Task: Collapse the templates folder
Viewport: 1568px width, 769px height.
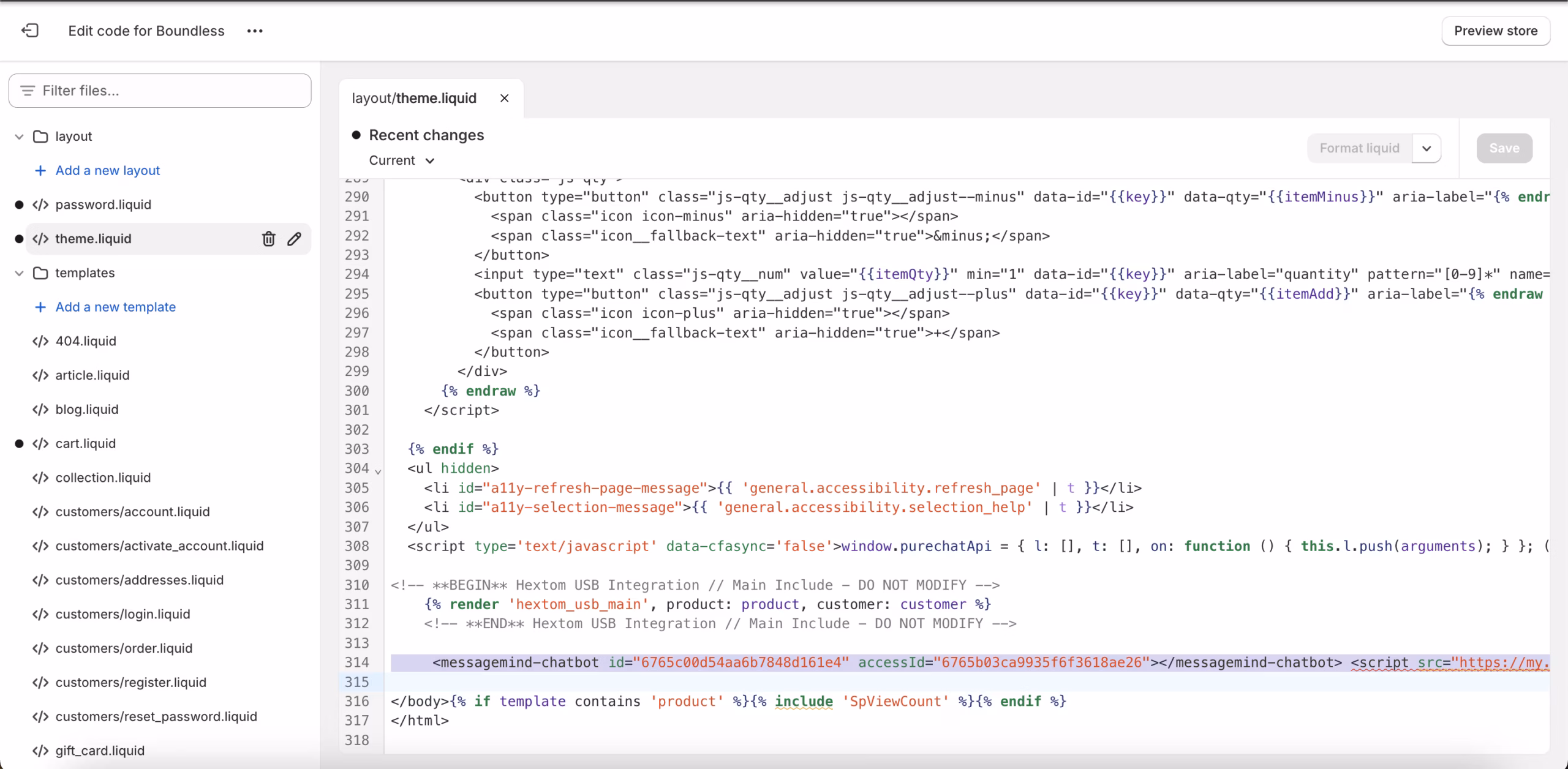Action: pyautogui.click(x=18, y=273)
